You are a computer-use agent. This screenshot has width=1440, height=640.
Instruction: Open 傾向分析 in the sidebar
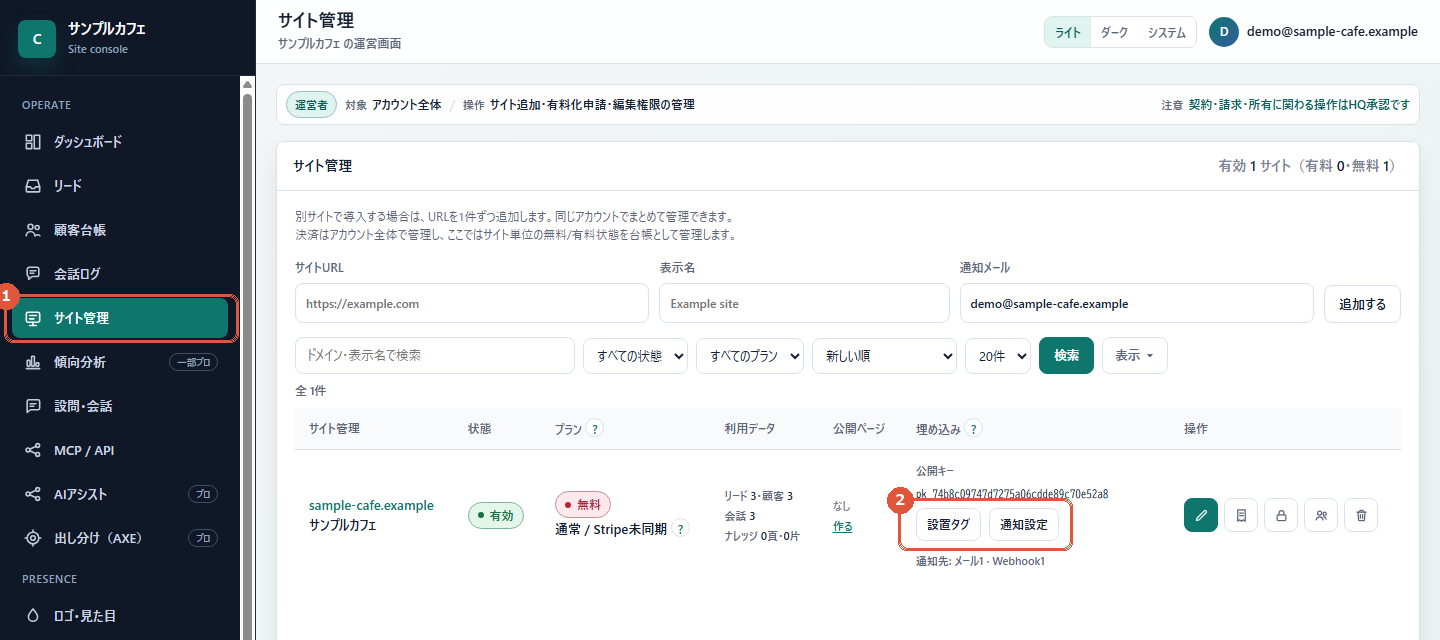tap(120, 362)
